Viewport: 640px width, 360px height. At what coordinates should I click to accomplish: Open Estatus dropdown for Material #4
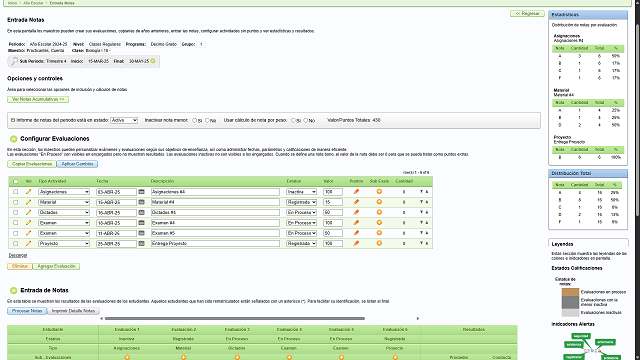301,202
